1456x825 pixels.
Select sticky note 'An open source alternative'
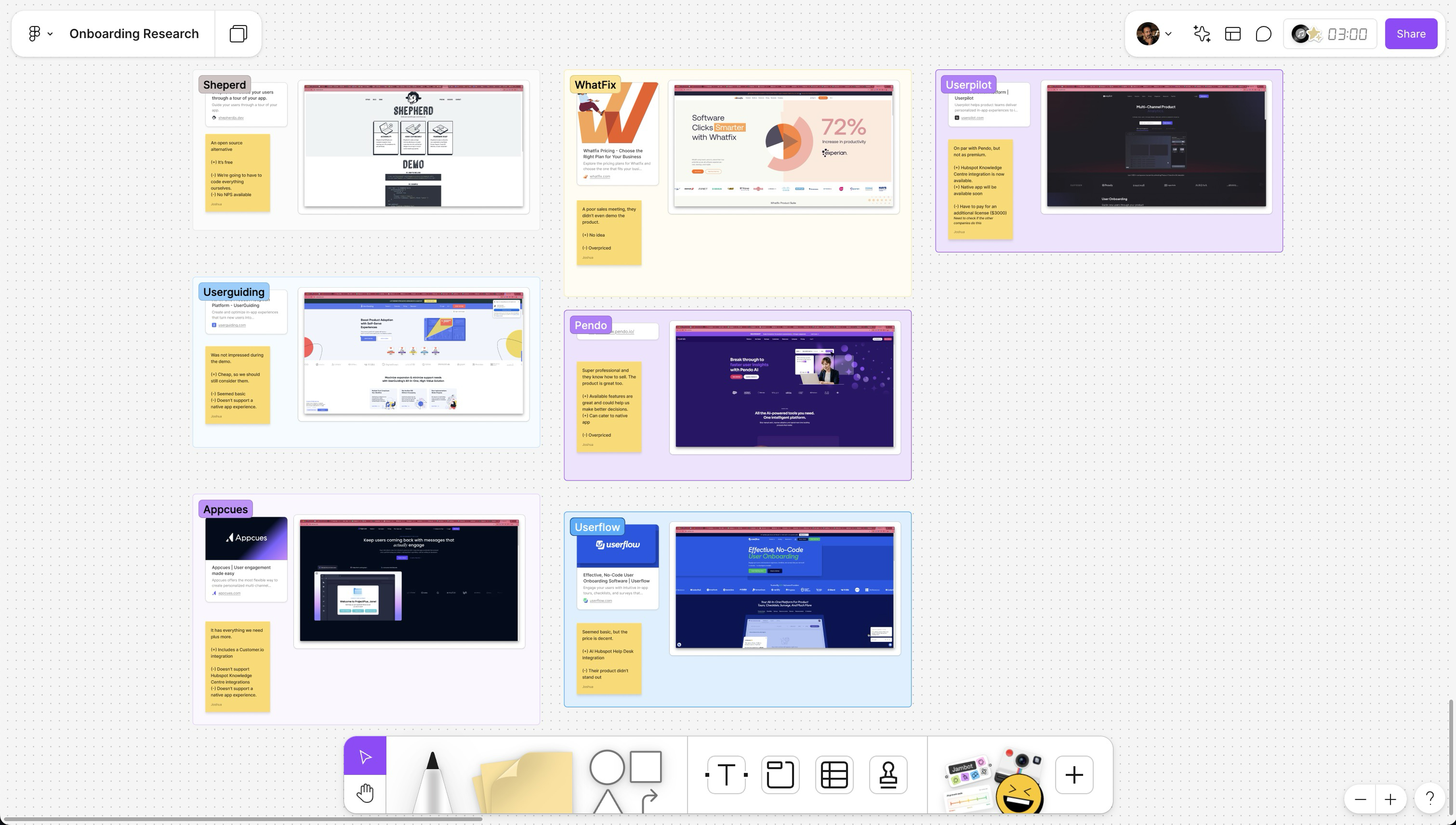pos(238,173)
